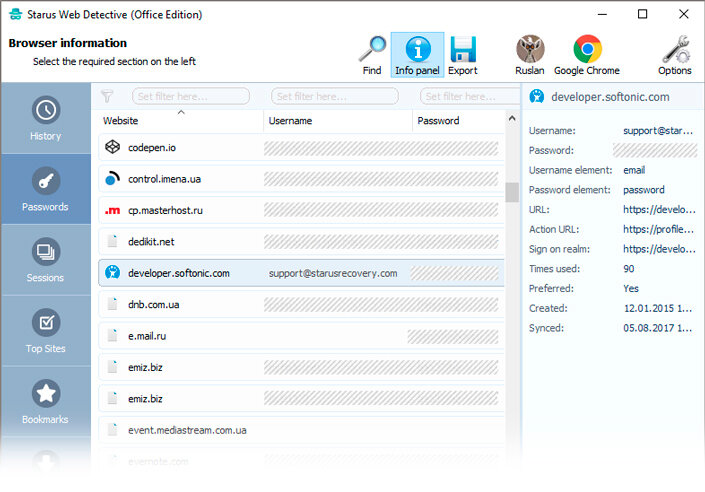Select the cp.masterhost.ru row
Viewport: 705px width, 492px height.
click(x=301, y=210)
